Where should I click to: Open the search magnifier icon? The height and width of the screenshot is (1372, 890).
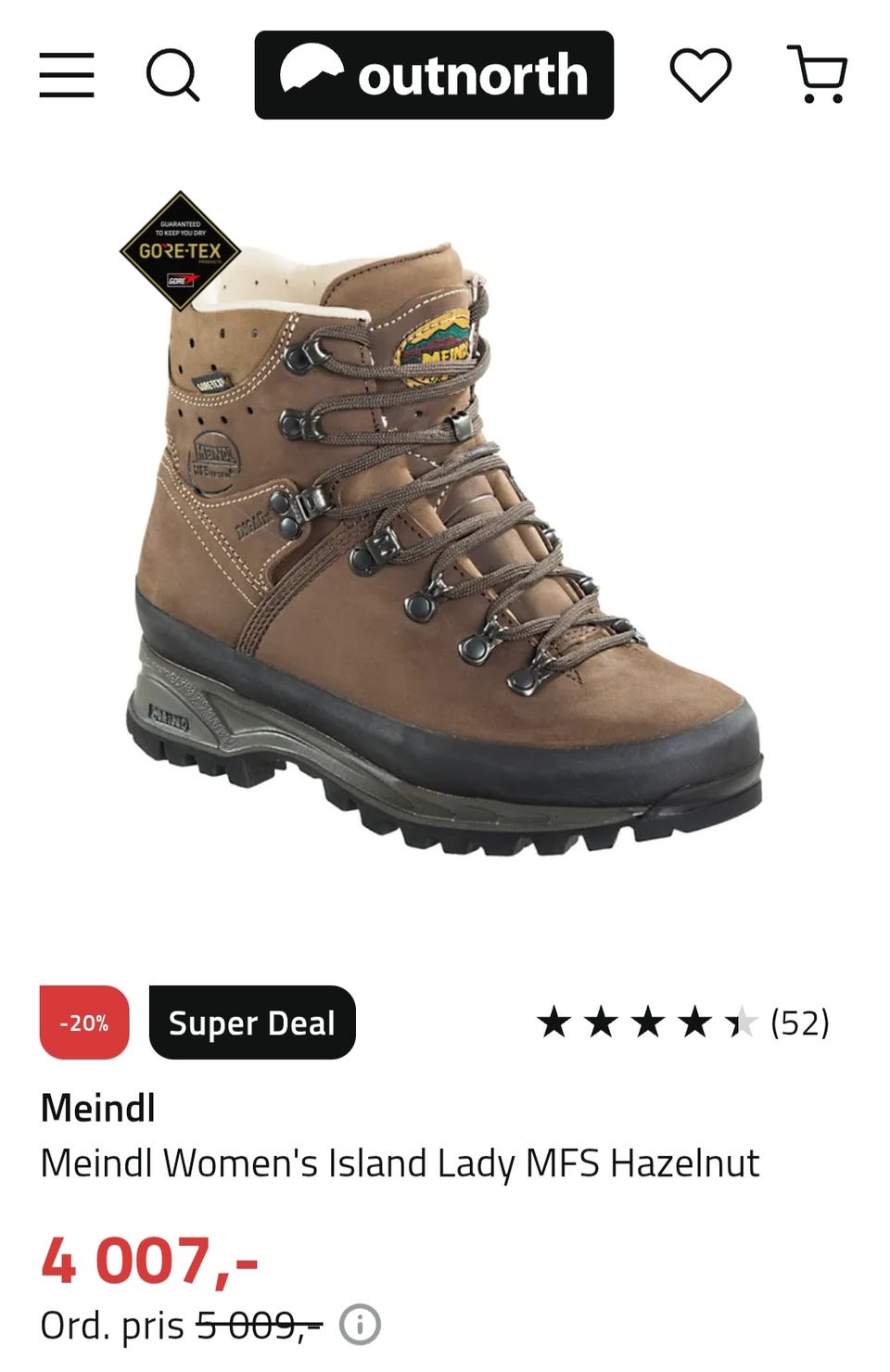173,75
